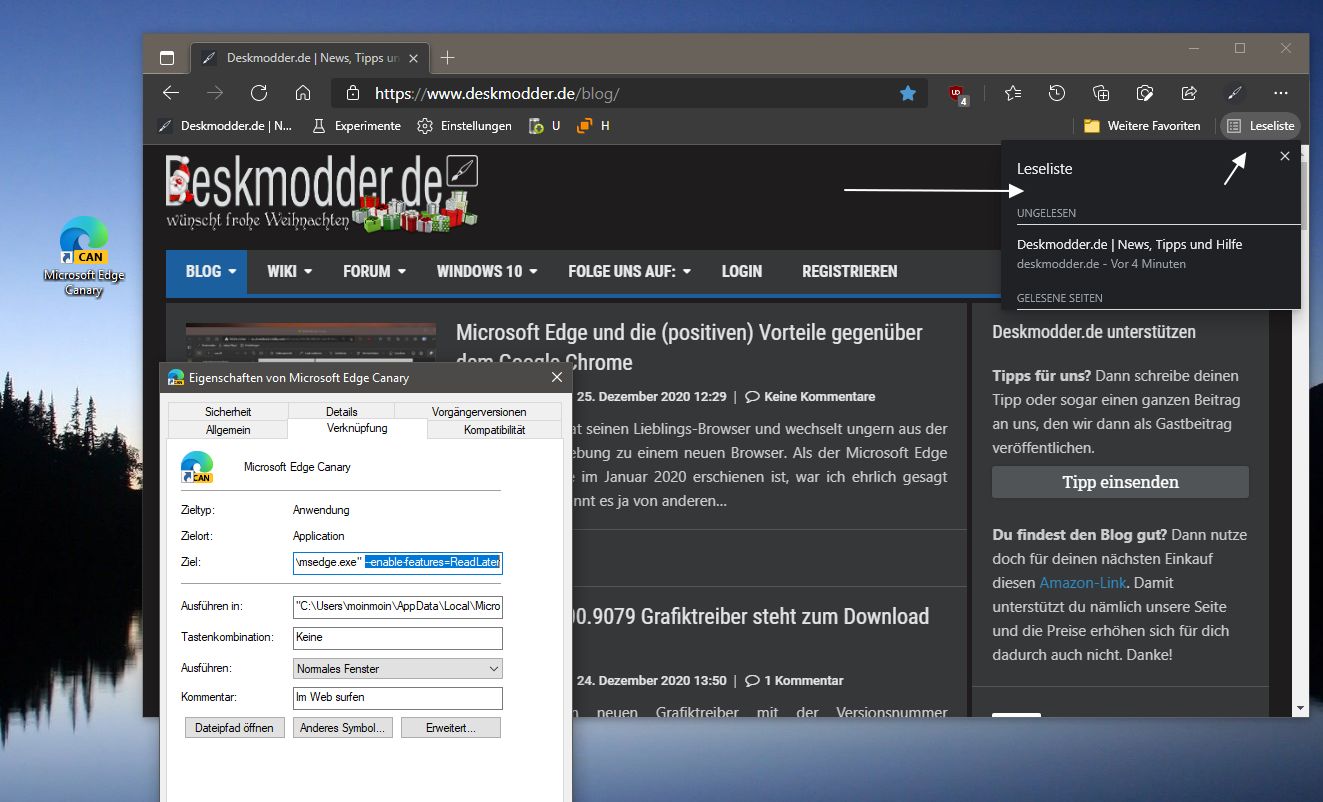Viewport: 1323px width, 802px height.
Task: Expand the FOLGE UNS AUF menu
Action: pos(630,271)
